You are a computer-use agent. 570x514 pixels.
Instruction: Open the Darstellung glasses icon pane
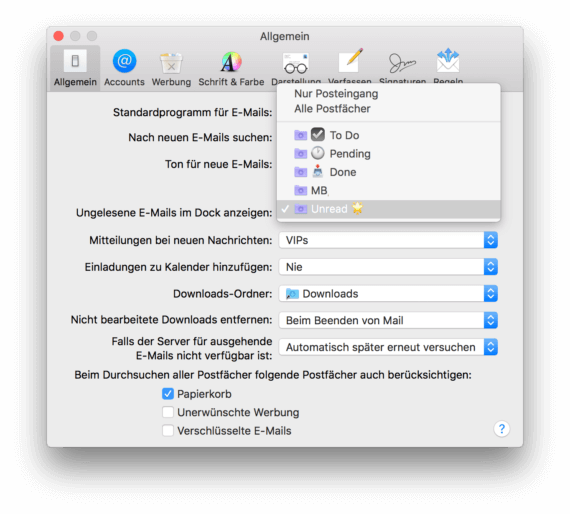coord(296,66)
